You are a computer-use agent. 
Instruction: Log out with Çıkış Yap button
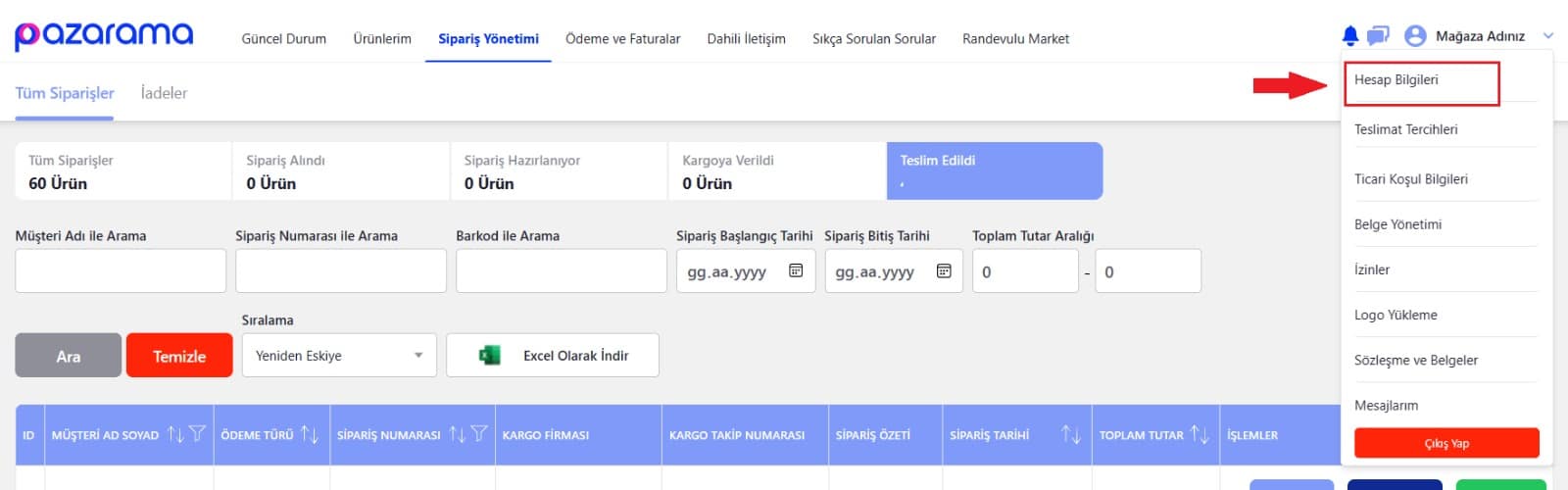point(1445,443)
